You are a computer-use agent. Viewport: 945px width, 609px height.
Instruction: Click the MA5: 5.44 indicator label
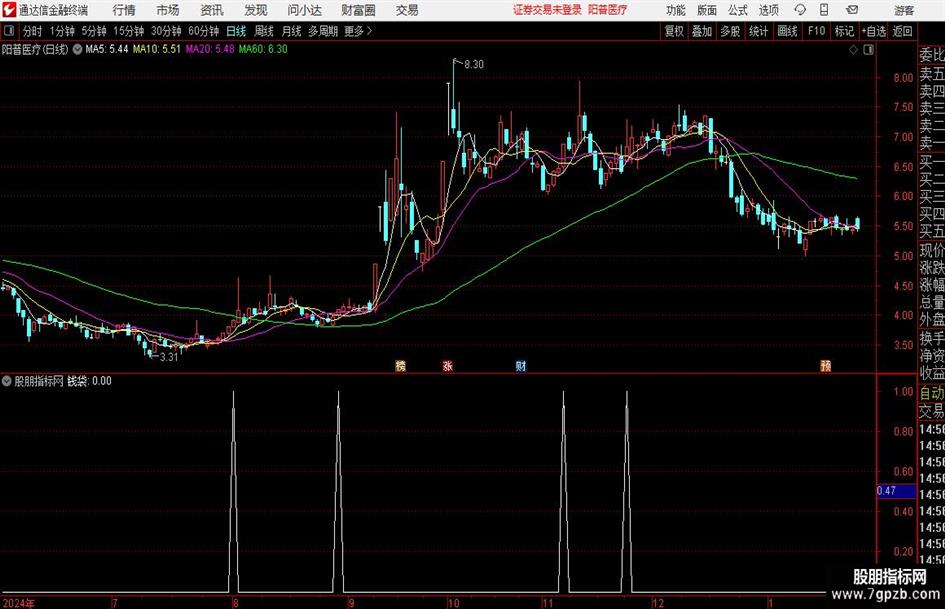pyautogui.click(x=107, y=49)
